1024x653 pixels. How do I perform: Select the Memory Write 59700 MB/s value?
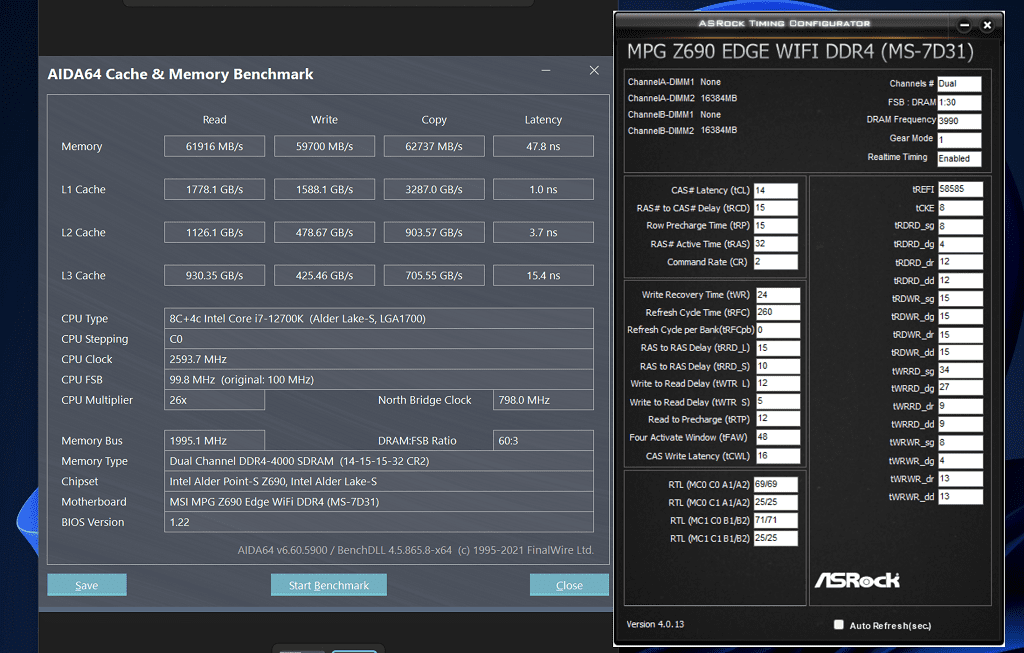coord(325,146)
